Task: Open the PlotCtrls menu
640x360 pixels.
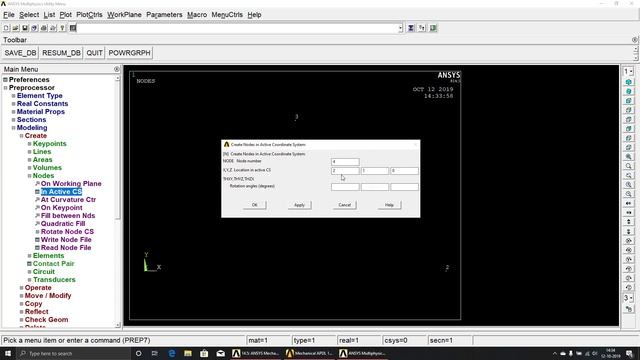Action: point(89,15)
